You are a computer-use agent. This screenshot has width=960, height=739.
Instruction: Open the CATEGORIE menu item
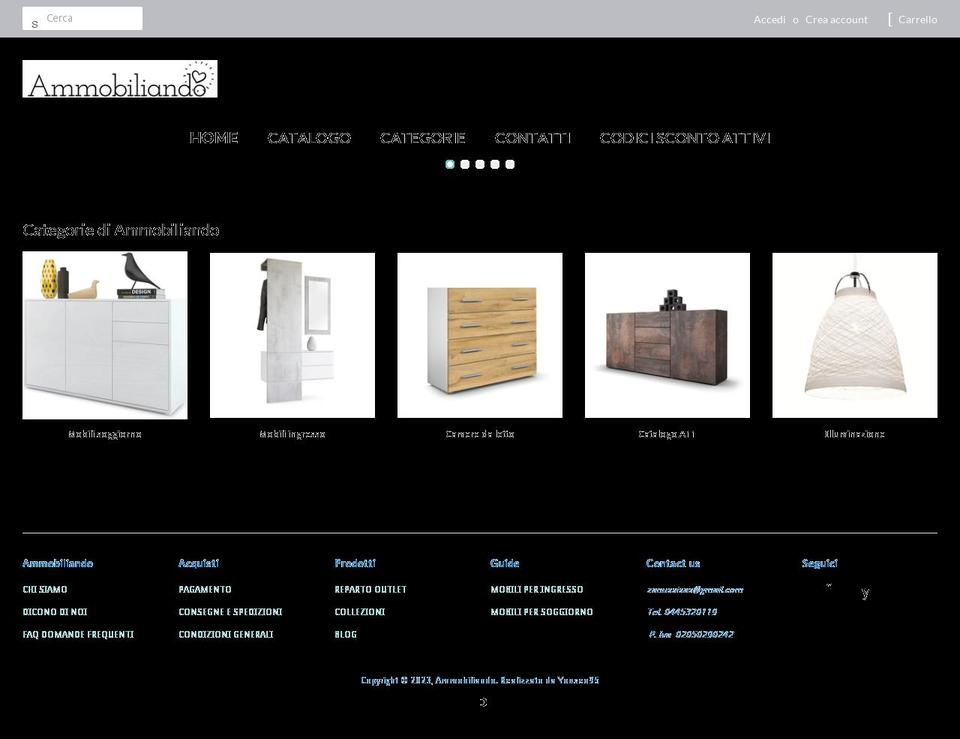(422, 138)
